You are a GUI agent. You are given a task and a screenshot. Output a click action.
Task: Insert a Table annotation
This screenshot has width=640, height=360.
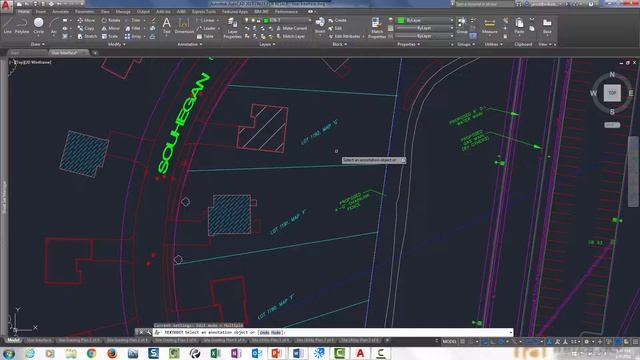pyautogui.click(x=205, y=36)
